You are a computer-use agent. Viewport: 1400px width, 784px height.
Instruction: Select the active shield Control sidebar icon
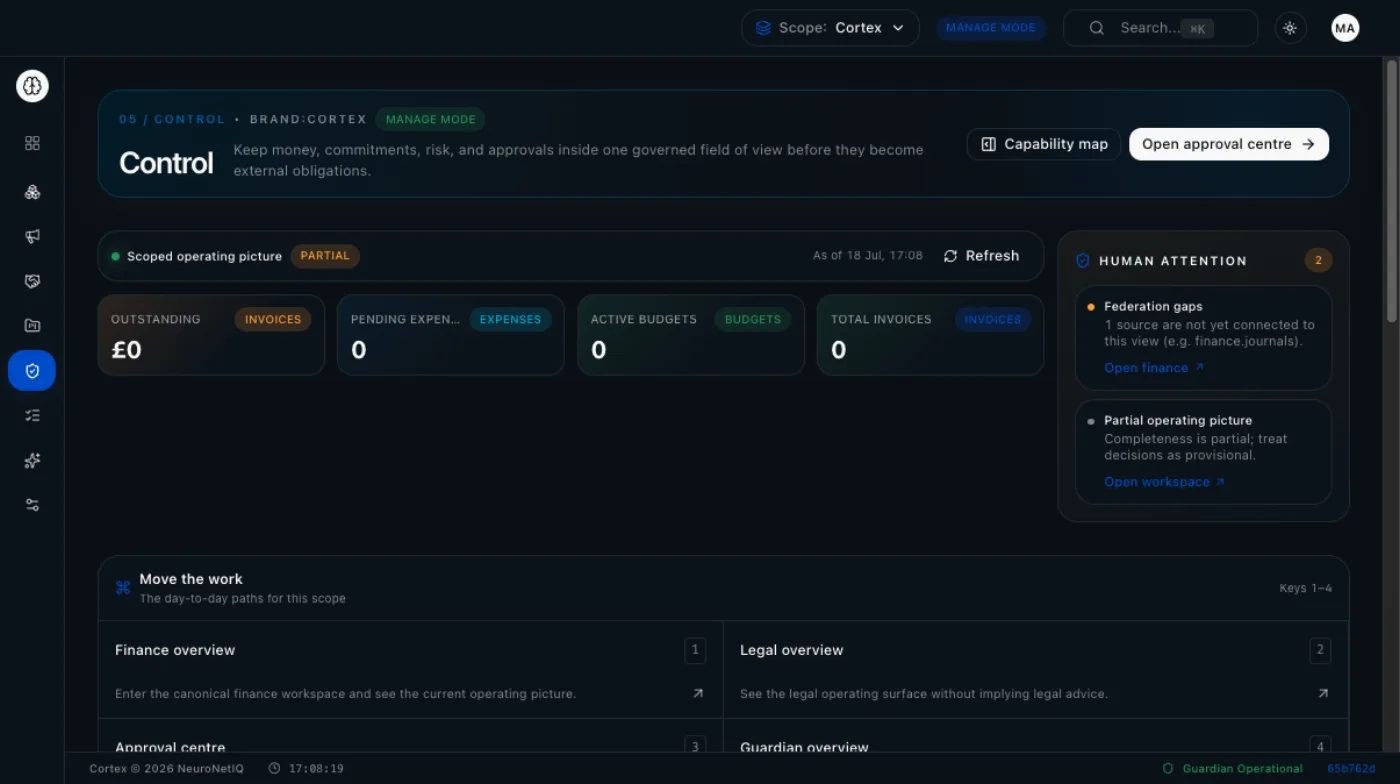tap(32, 371)
